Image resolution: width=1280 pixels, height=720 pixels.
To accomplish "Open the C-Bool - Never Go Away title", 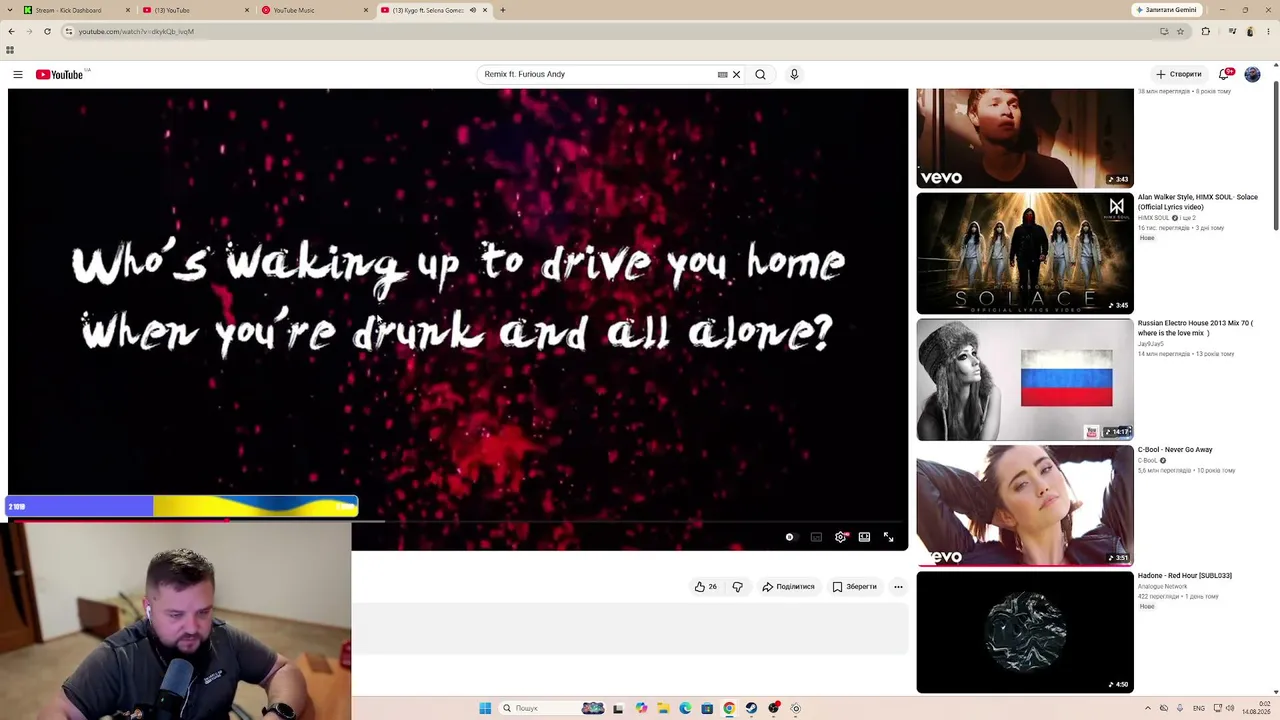I will [x=1175, y=450].
